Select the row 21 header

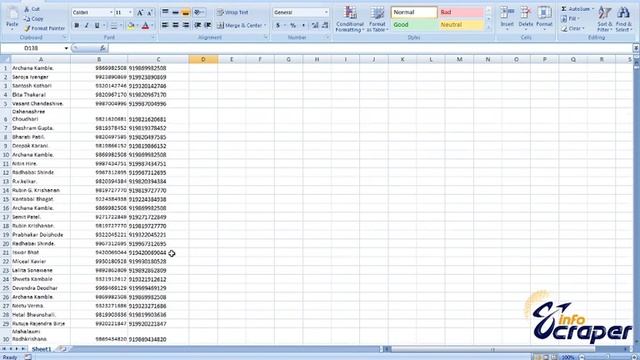point(6,253)
